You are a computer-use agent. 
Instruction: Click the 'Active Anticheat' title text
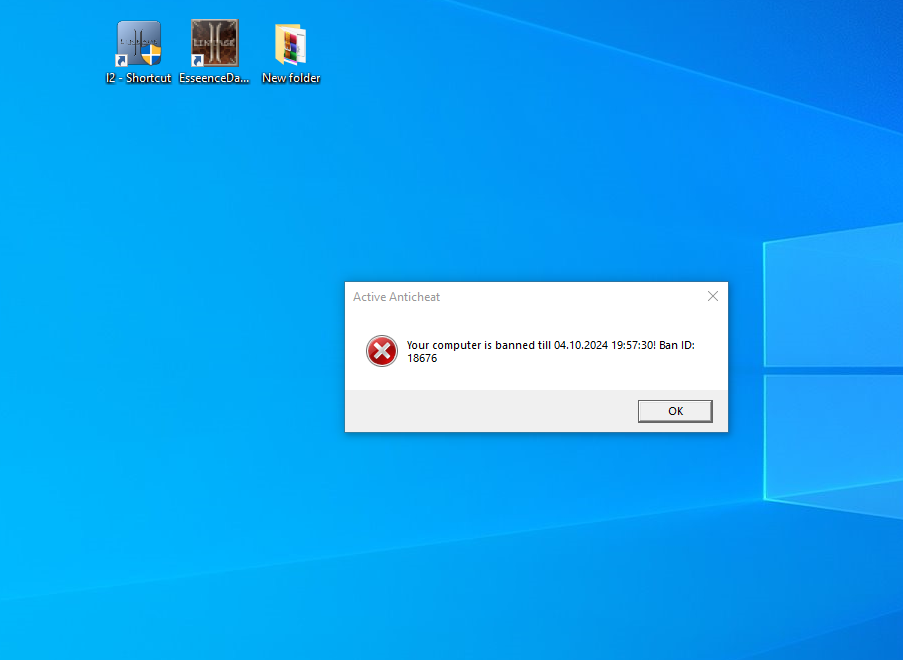(396, 297)
